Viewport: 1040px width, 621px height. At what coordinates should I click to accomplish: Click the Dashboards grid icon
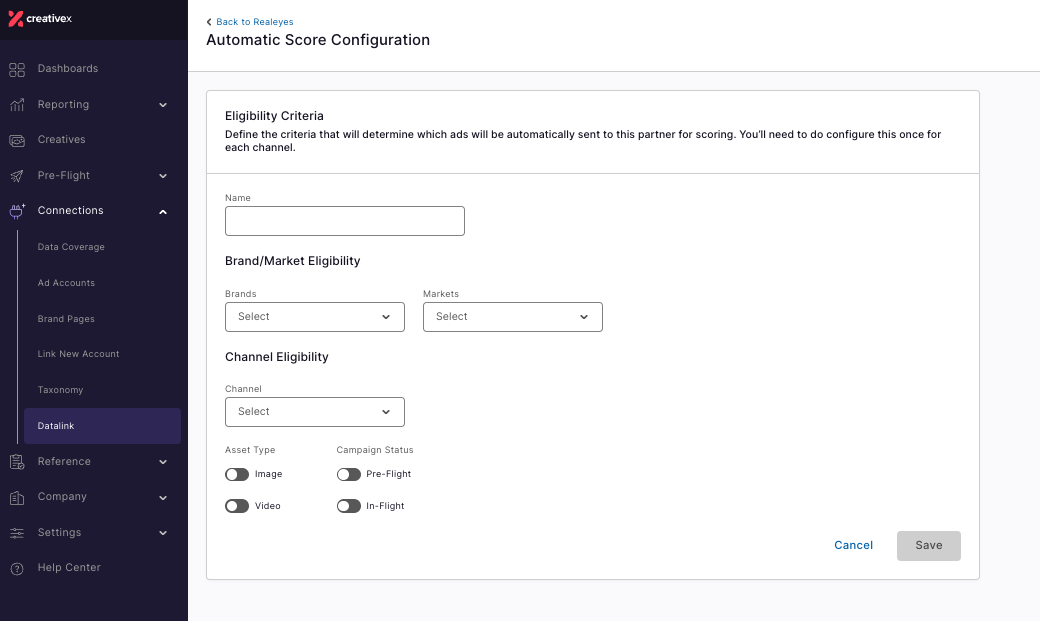(x=17, y=69)
